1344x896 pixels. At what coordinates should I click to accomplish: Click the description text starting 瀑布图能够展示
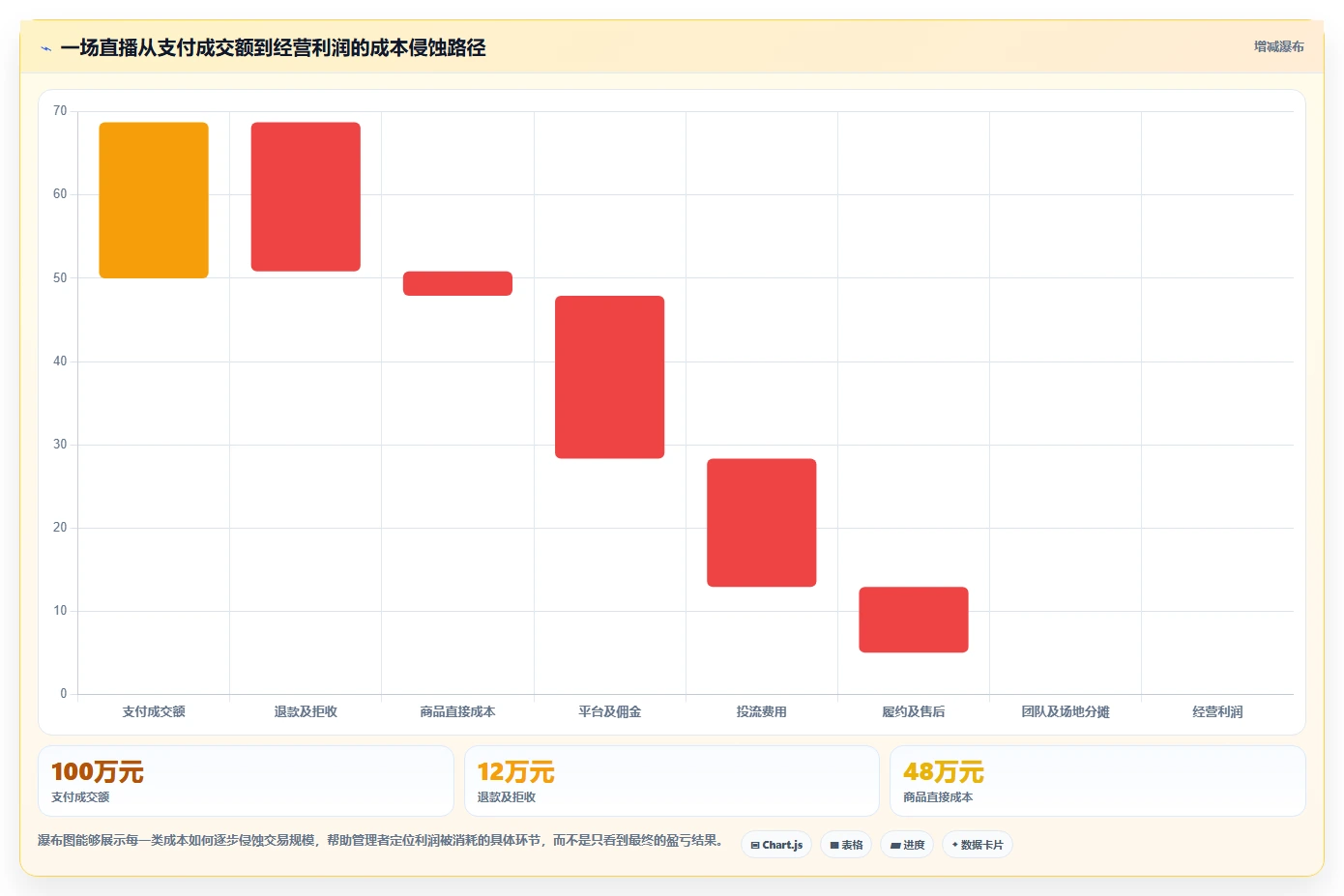(x=381, y=841)
